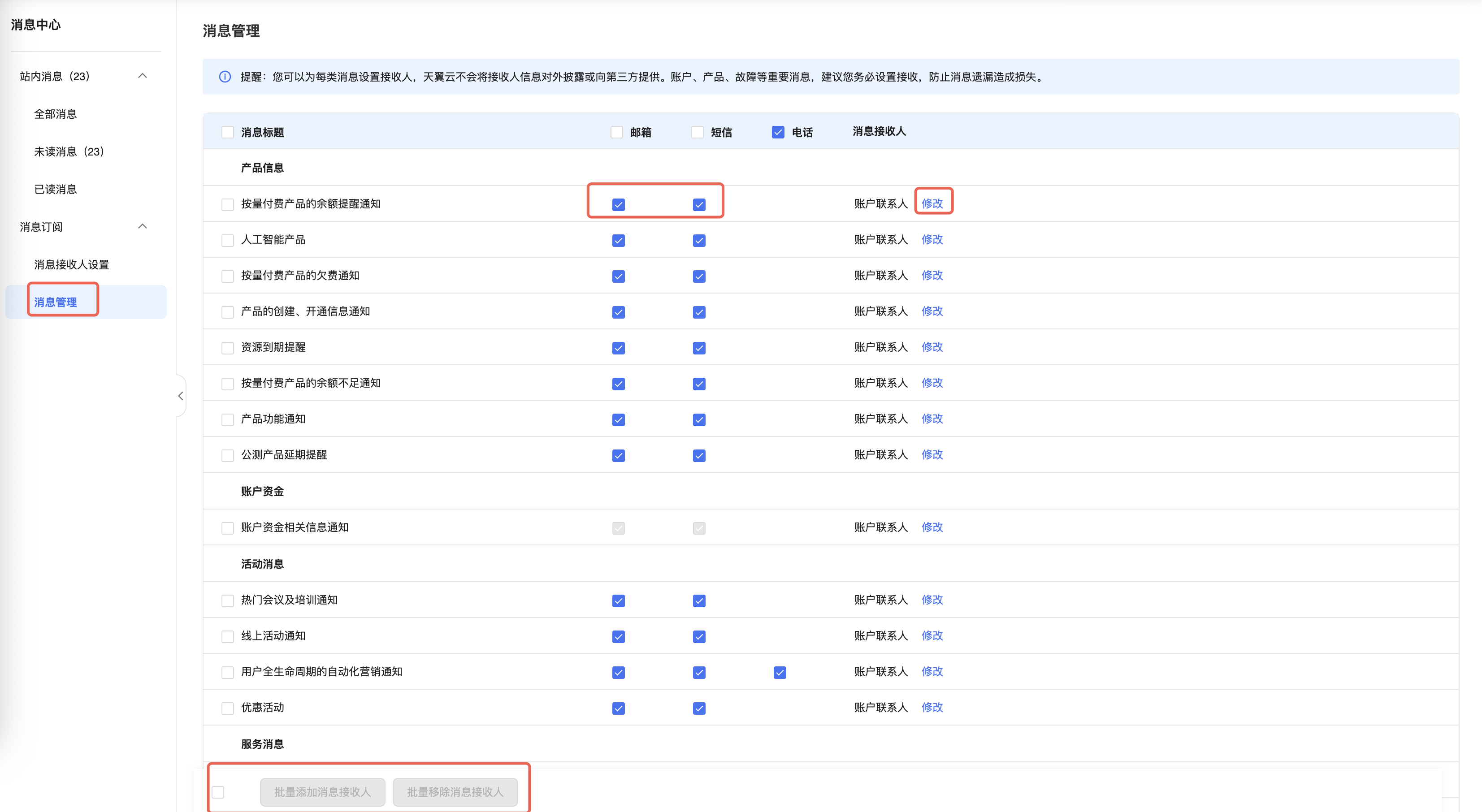Click 批量添加消息接收人 button

[x=322, y=792]
